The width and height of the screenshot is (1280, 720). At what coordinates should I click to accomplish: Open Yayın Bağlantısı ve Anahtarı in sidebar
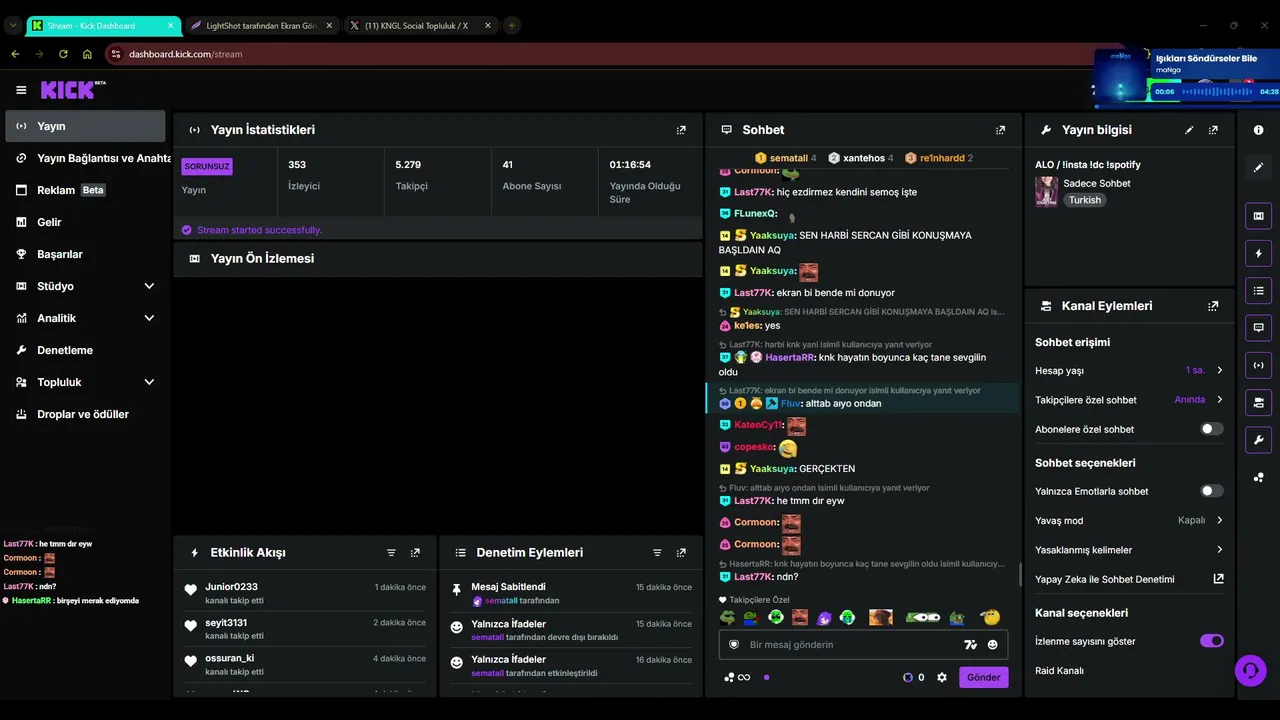tap(85, 158)
